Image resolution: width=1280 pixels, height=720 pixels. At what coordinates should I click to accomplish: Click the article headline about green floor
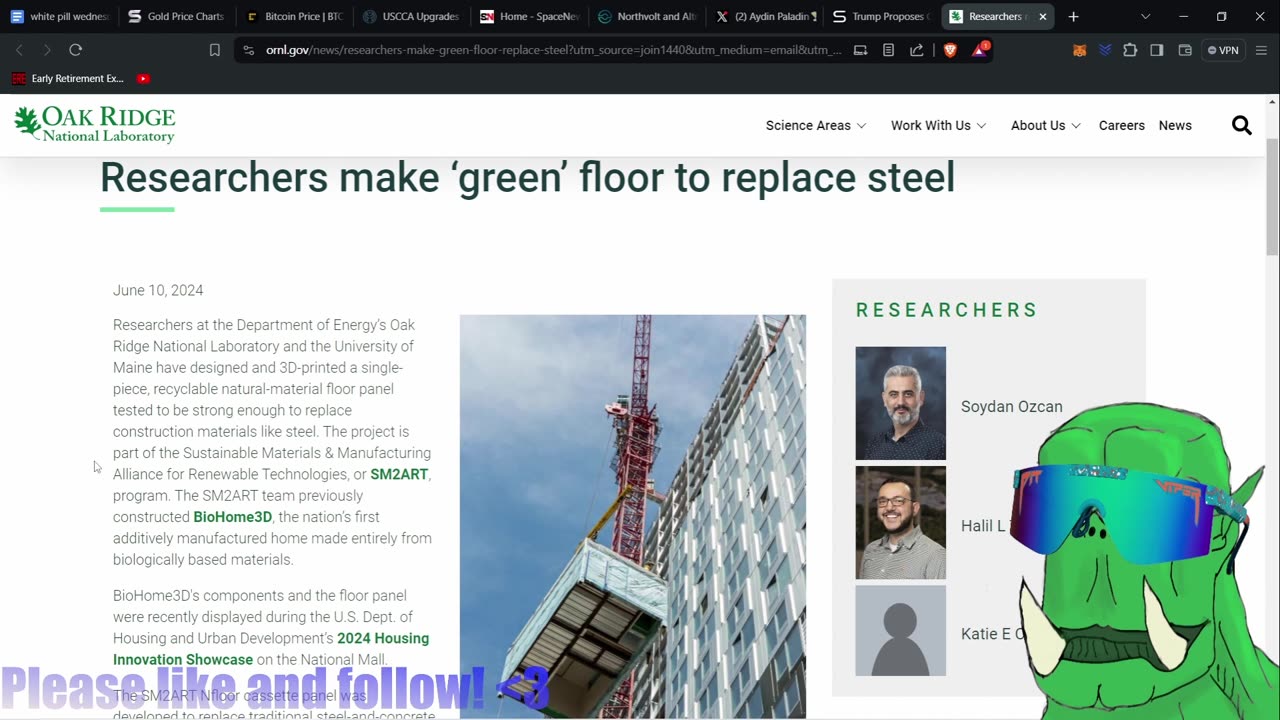click(527, 178)
